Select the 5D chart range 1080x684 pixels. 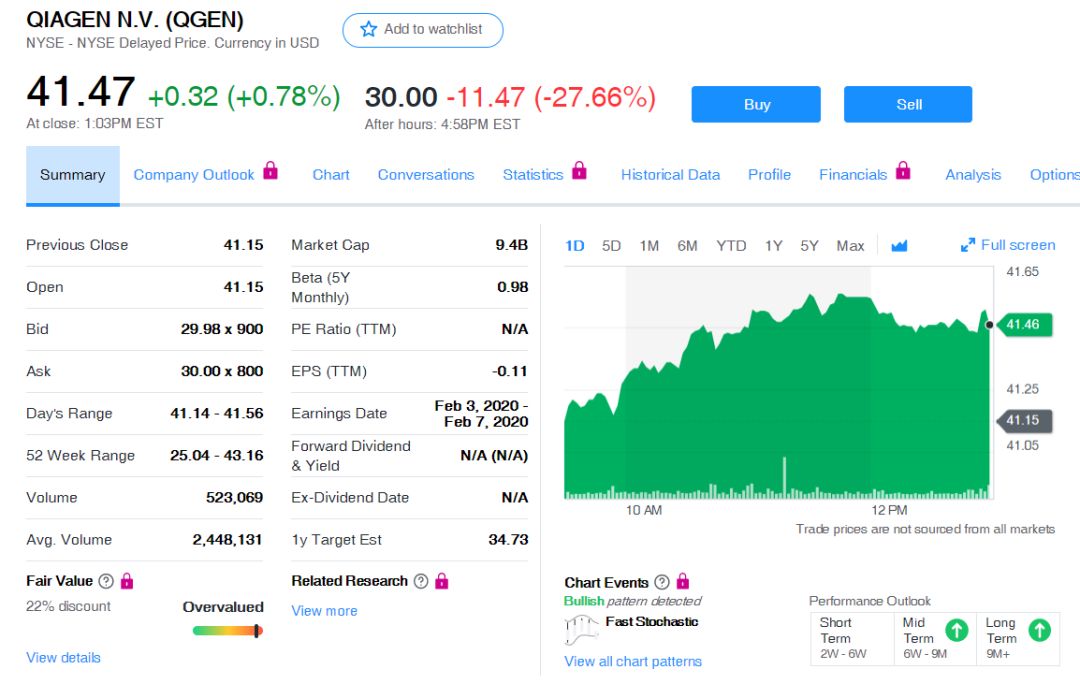(x=611, y=246)
